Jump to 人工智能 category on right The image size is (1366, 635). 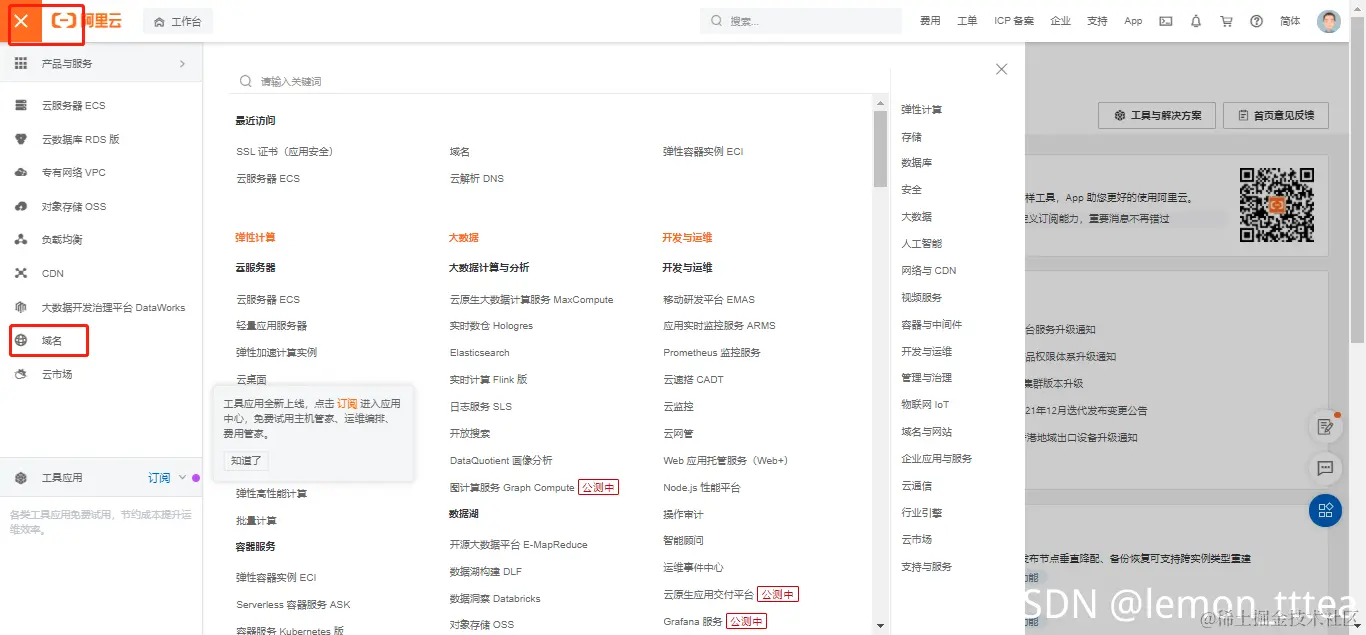pos(921,244)
